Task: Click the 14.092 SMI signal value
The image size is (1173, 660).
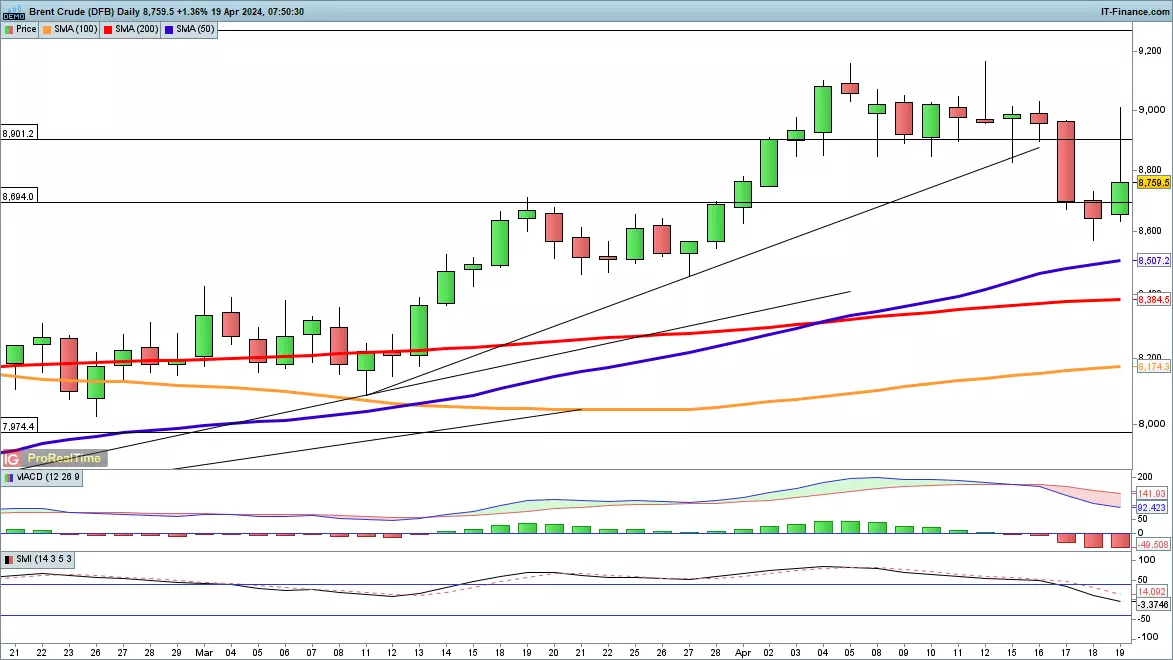Action: point(1151,592)
